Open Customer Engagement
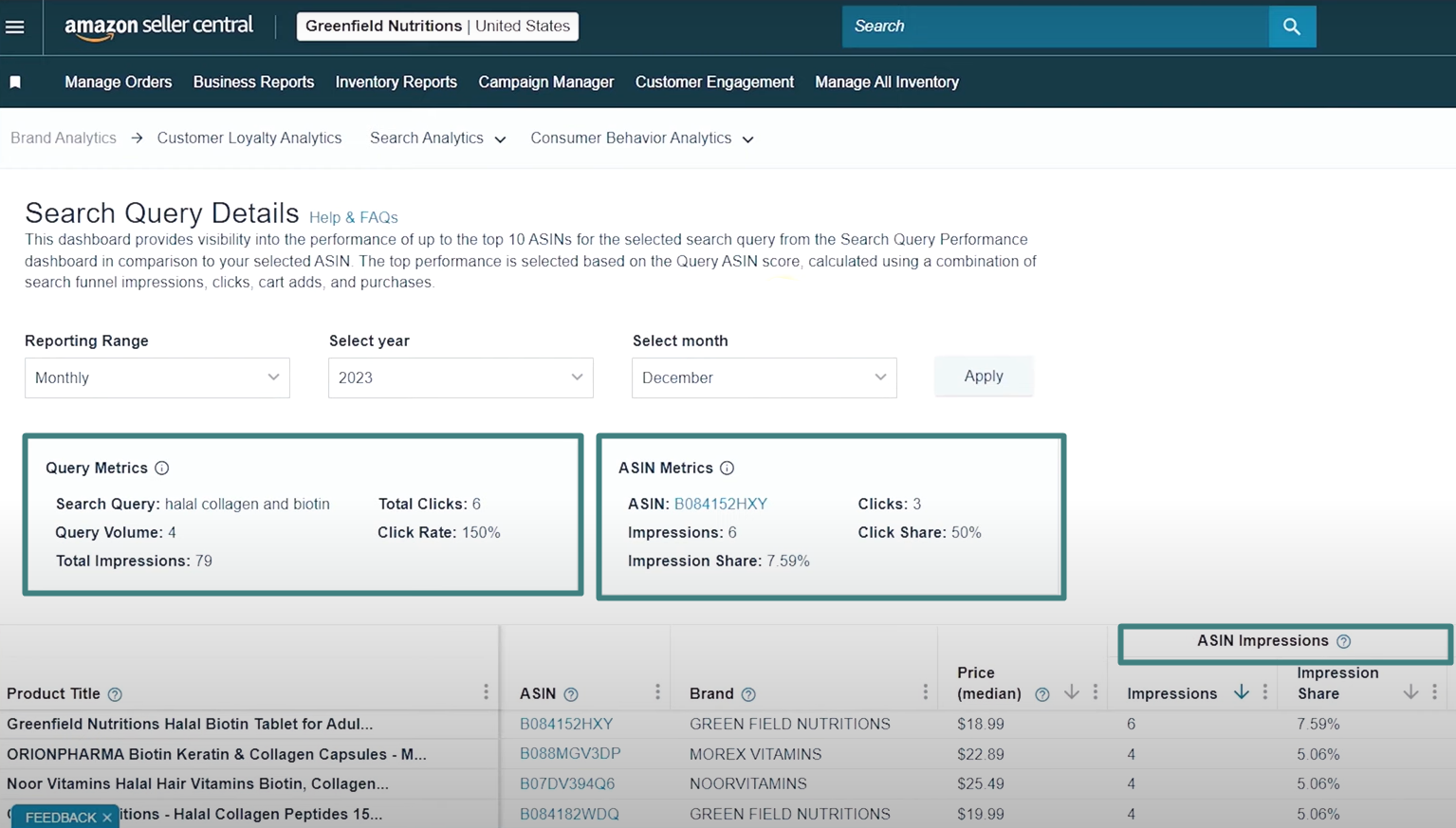The width and height of the screenshot is (1456, 828). (714, 83)
